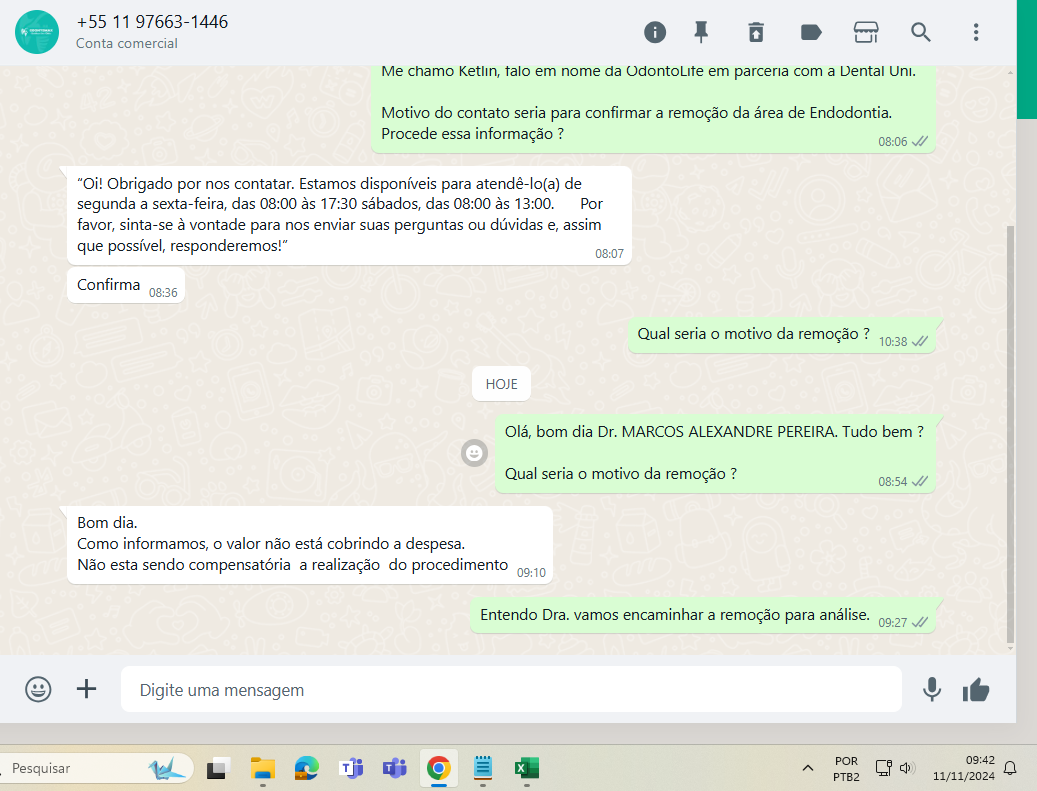Open the first Microsoft Teams taskbar icon
Screen dimensions: 1037x791
coord(351,768)
